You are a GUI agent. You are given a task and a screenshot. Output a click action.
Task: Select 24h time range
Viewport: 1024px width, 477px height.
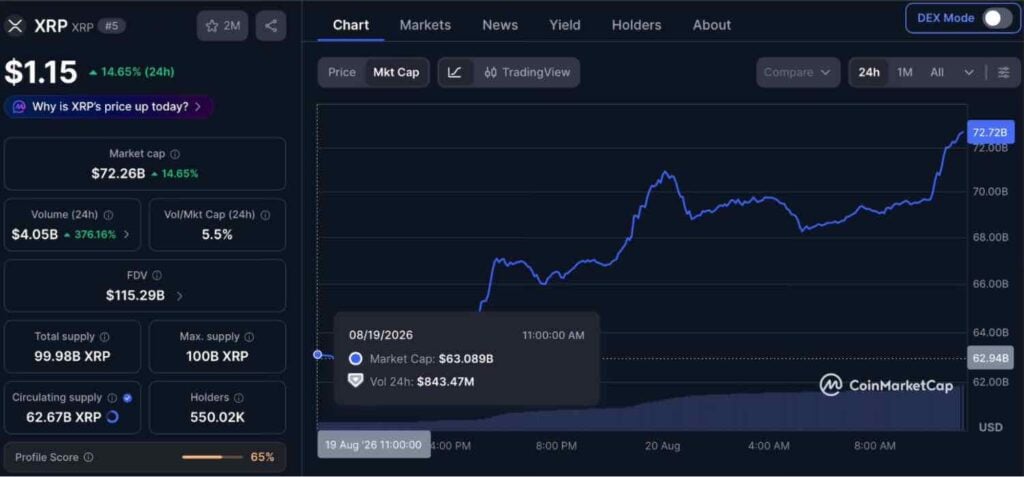click(869, 73)
